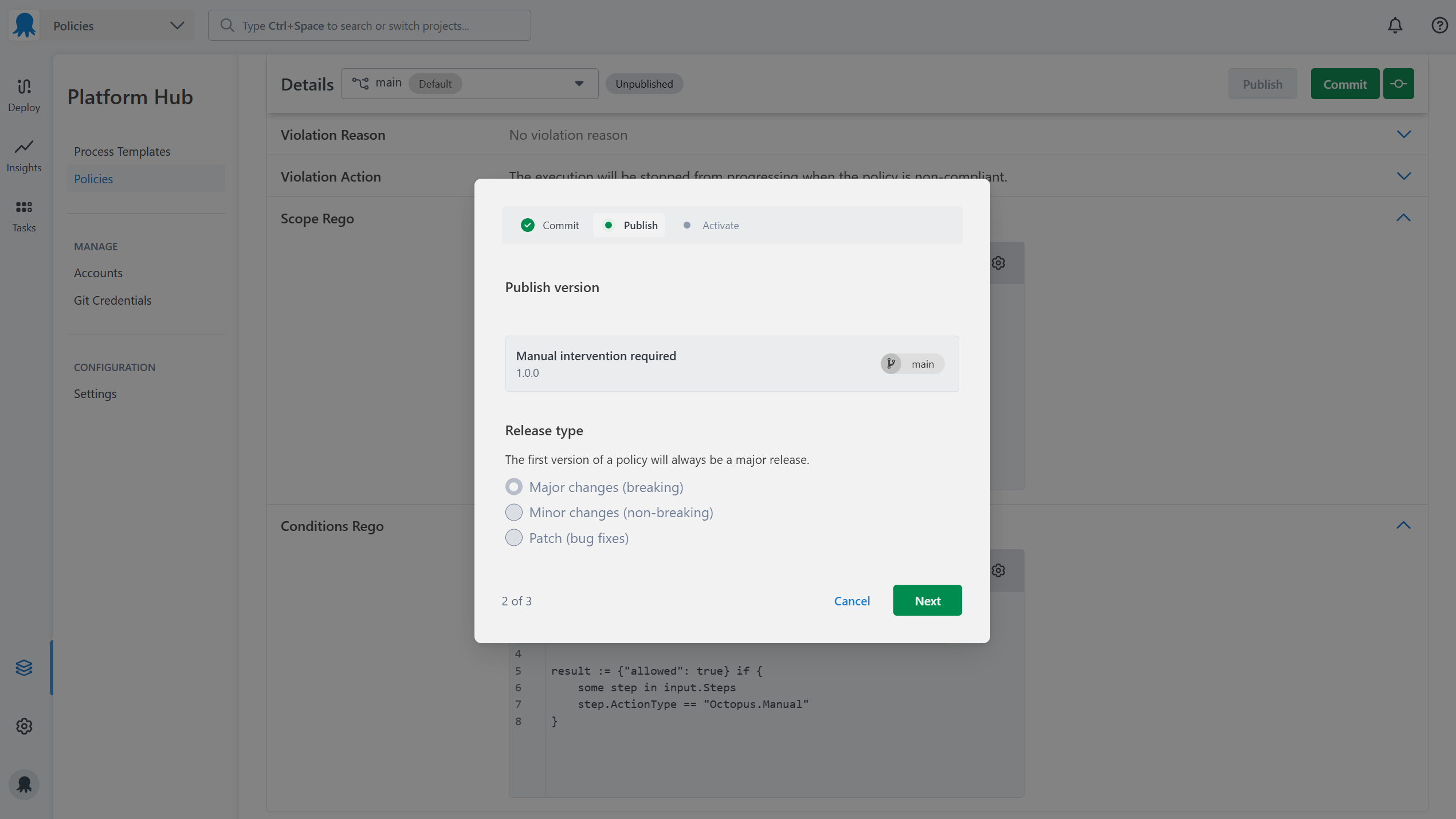
Task: Open the main Default branch dropdown
Action: (x=579, y=83)
